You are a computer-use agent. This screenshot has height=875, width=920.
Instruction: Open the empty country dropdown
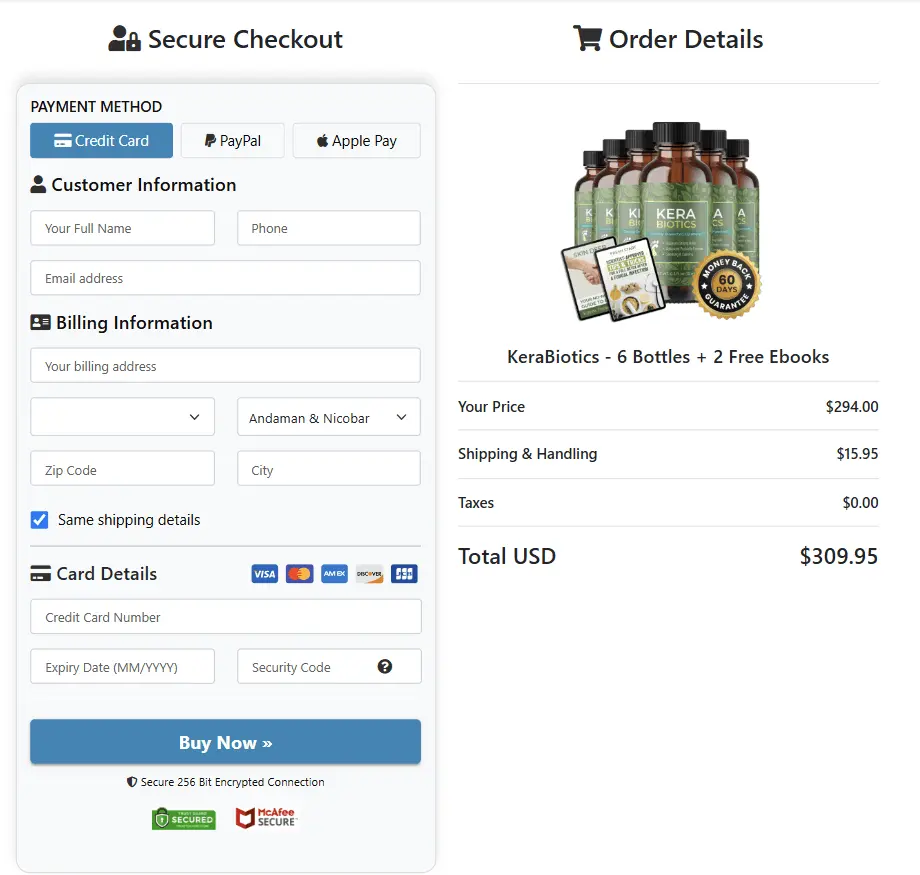(x=122, y=417)
